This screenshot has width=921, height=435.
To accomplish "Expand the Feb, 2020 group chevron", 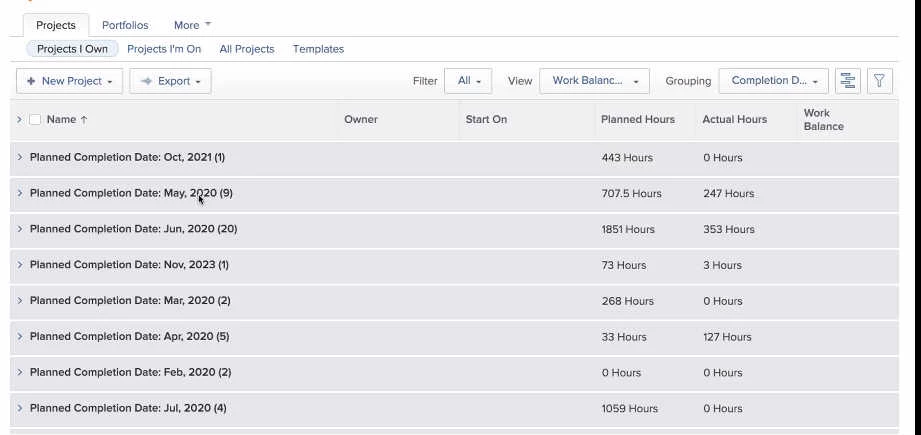I will click(20, 372).
